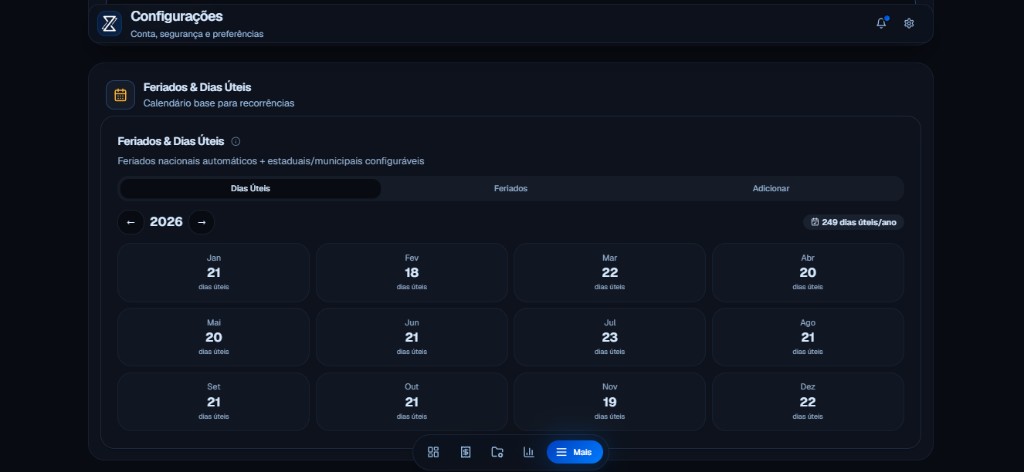This screenshot has width=1024, height=472.
Task: Open the bar chart reports icon
Action: 529,452
